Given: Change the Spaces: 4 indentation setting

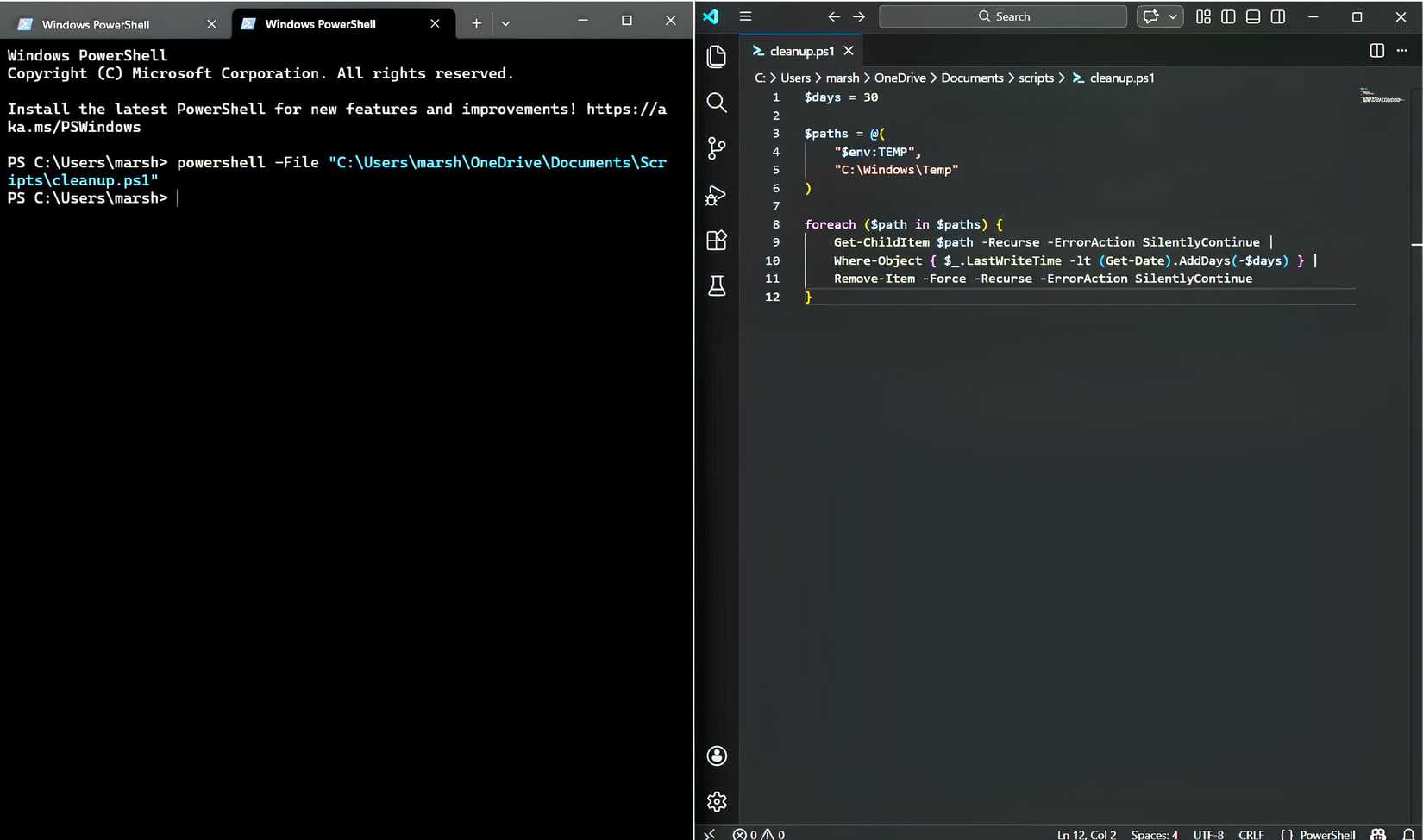Looking at the screenshot, I should point(1154,834).
